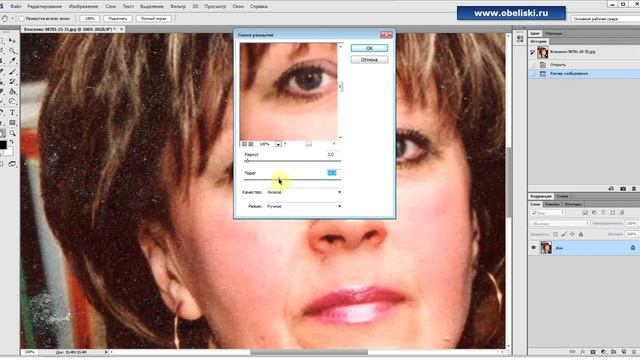Open preview zoom percent dropdown in dialog
Screen dimensions: 640x360
pyautogui.click(x=278, y=144)
